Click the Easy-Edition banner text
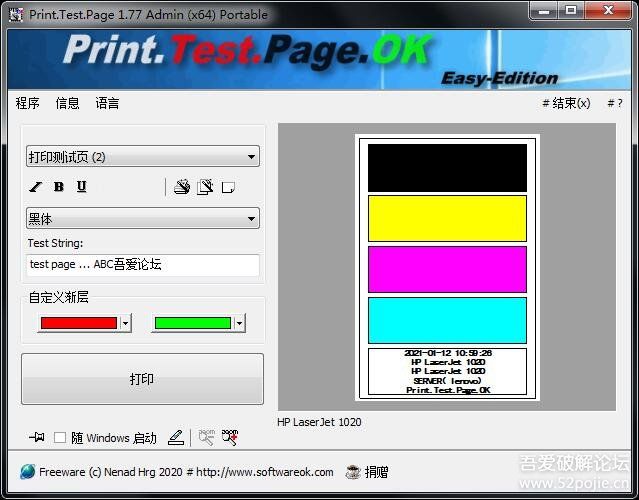 (500, 78)
